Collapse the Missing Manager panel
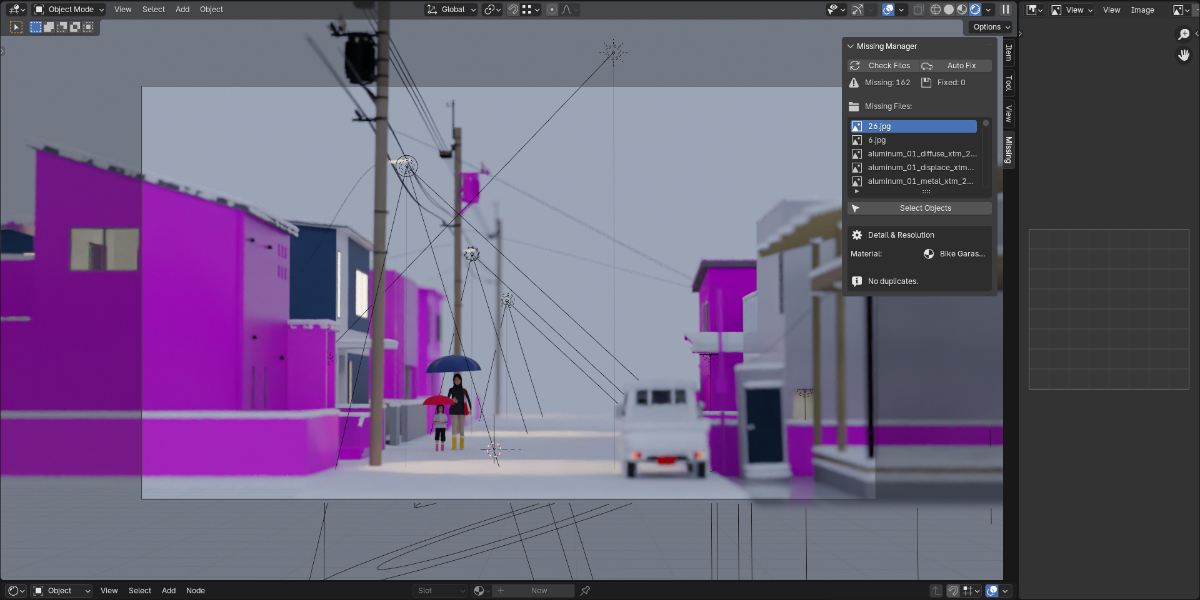 [851, 46]
